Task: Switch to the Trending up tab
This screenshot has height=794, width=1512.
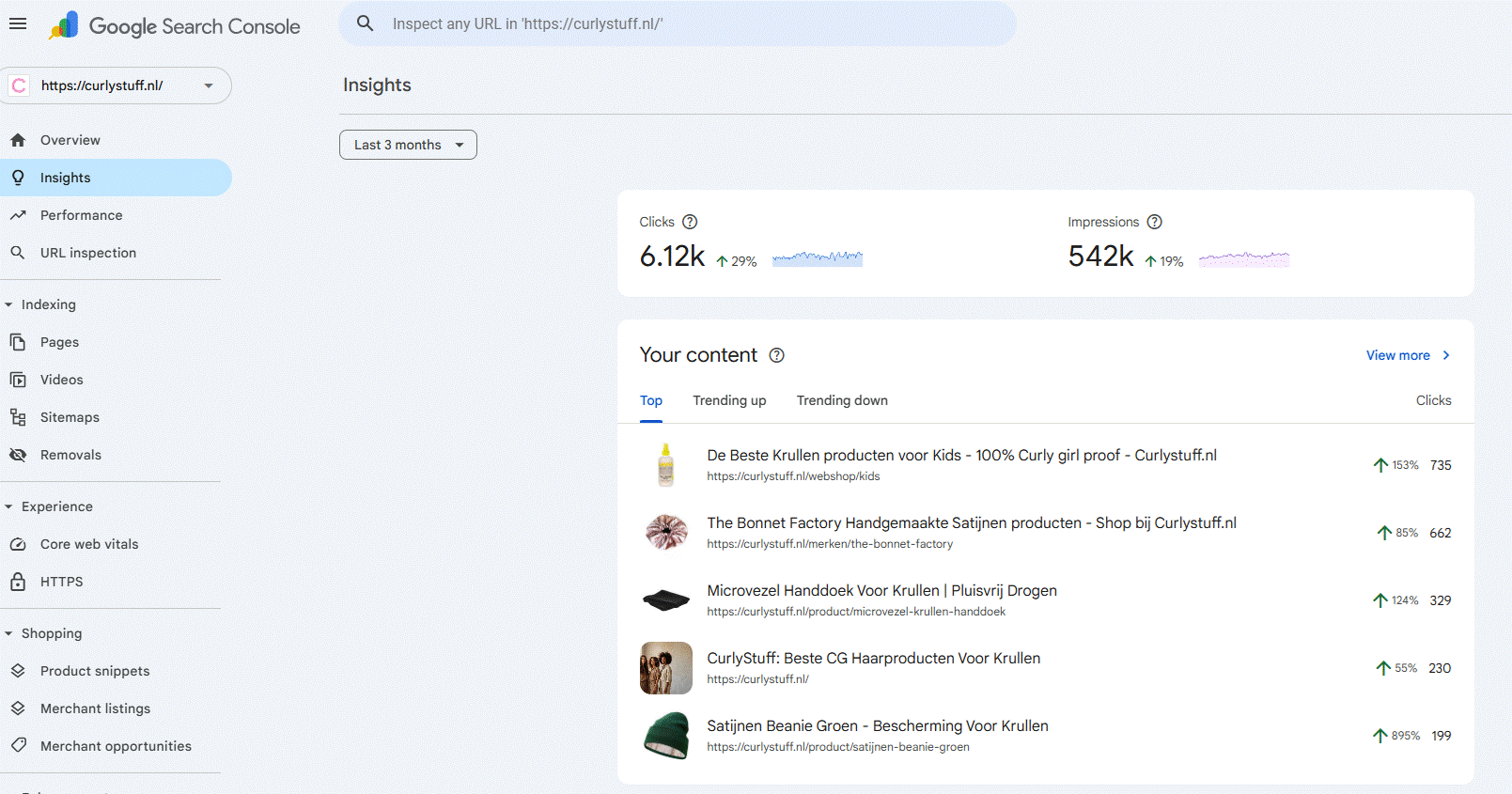Action: pos(729,401)
